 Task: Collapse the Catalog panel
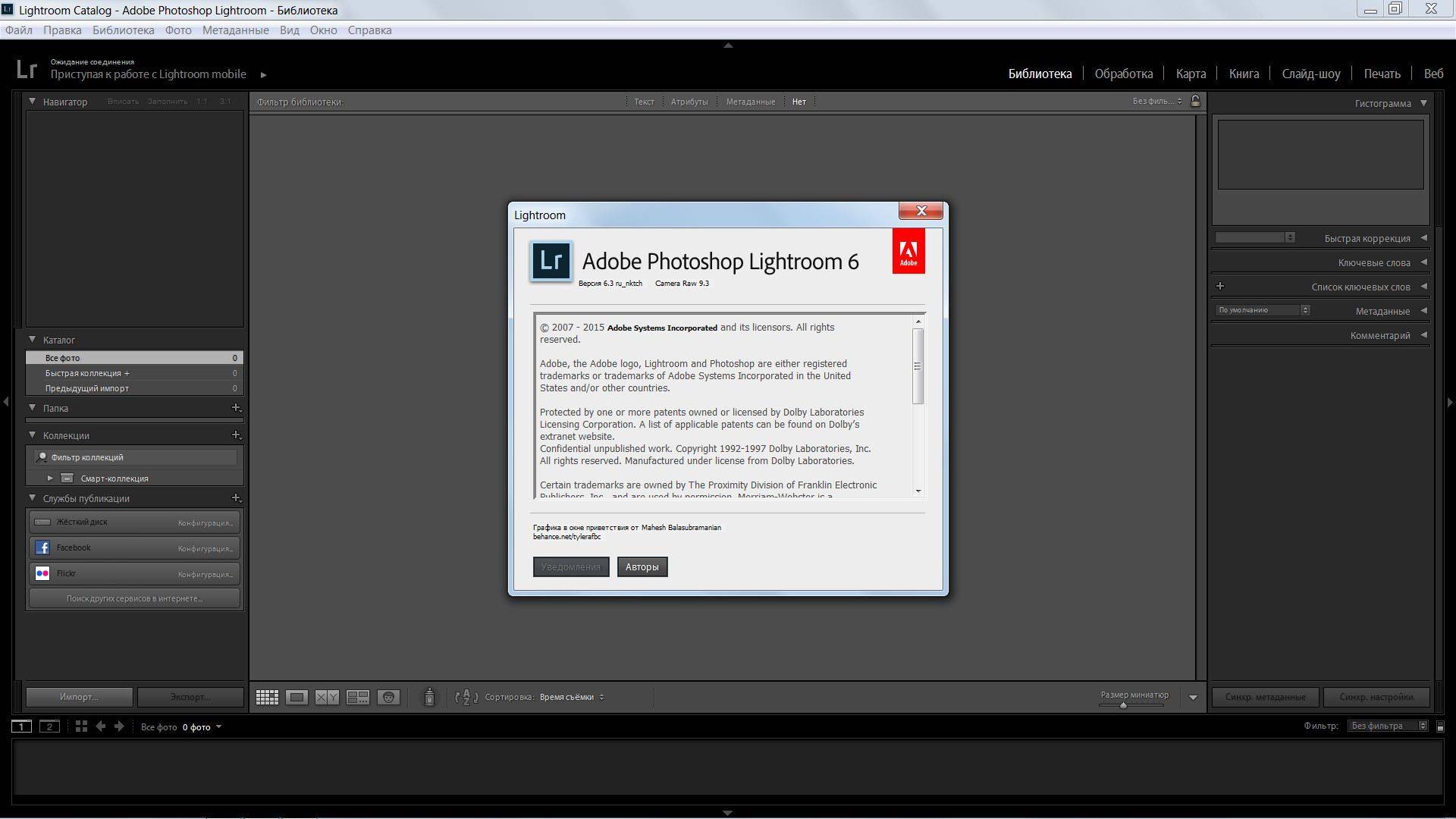pyautogui.click(x=32, y=339)
